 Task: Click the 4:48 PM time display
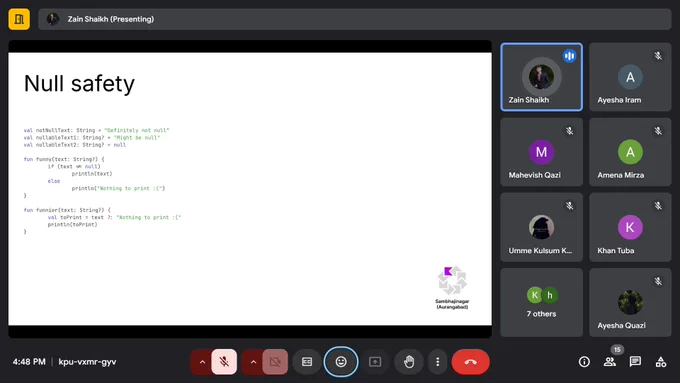point(29,361)
